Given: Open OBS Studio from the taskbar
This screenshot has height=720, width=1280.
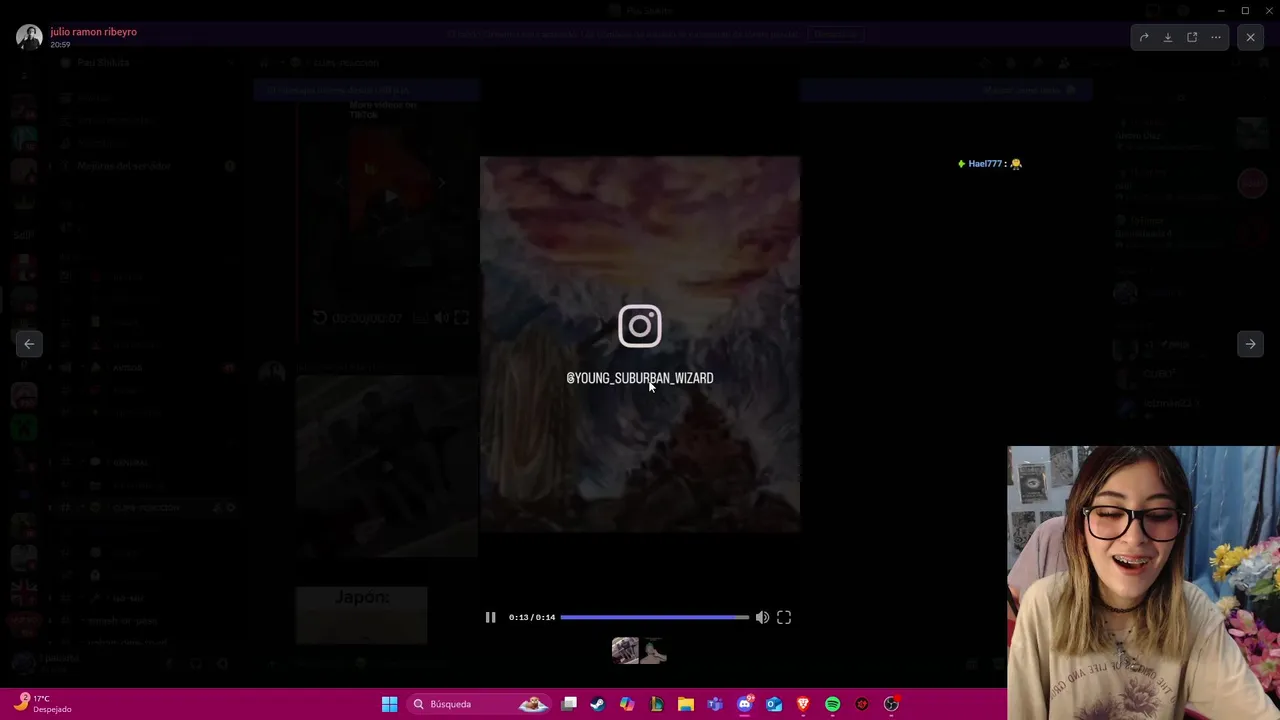Looking at the screenshot, I should point(891,704).
